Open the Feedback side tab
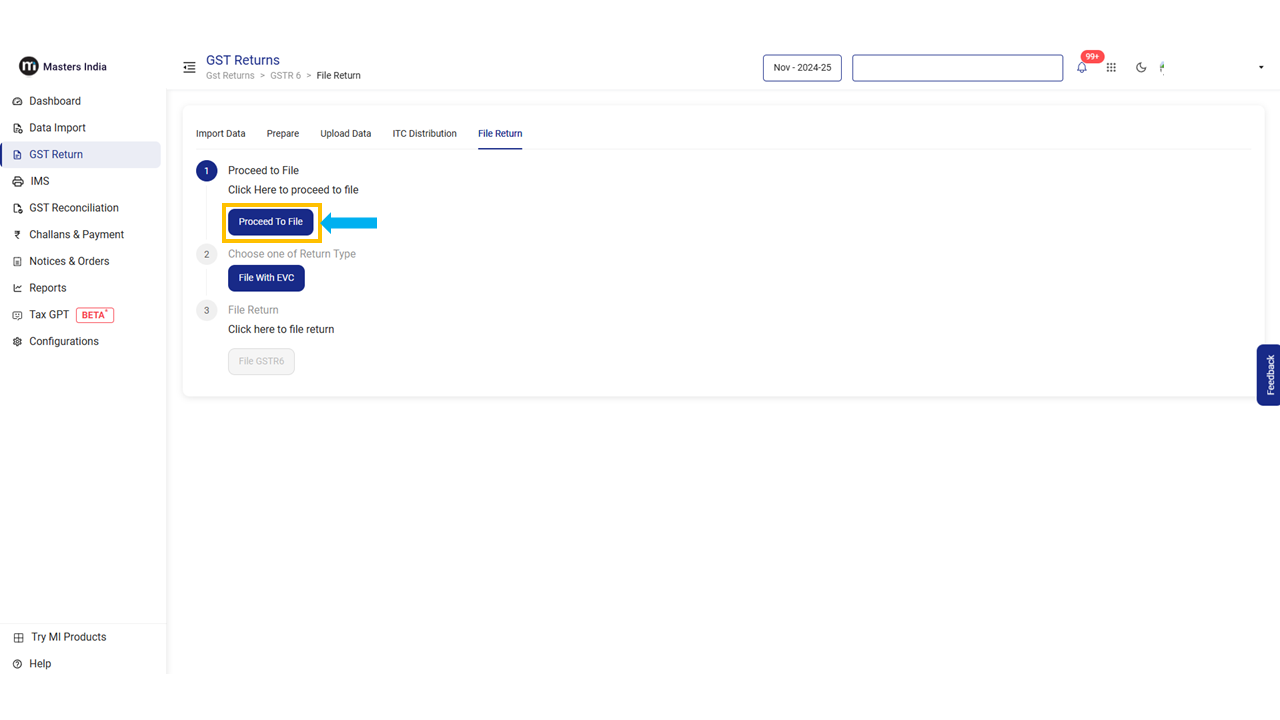1280x720 pixels. [1268, 375]
